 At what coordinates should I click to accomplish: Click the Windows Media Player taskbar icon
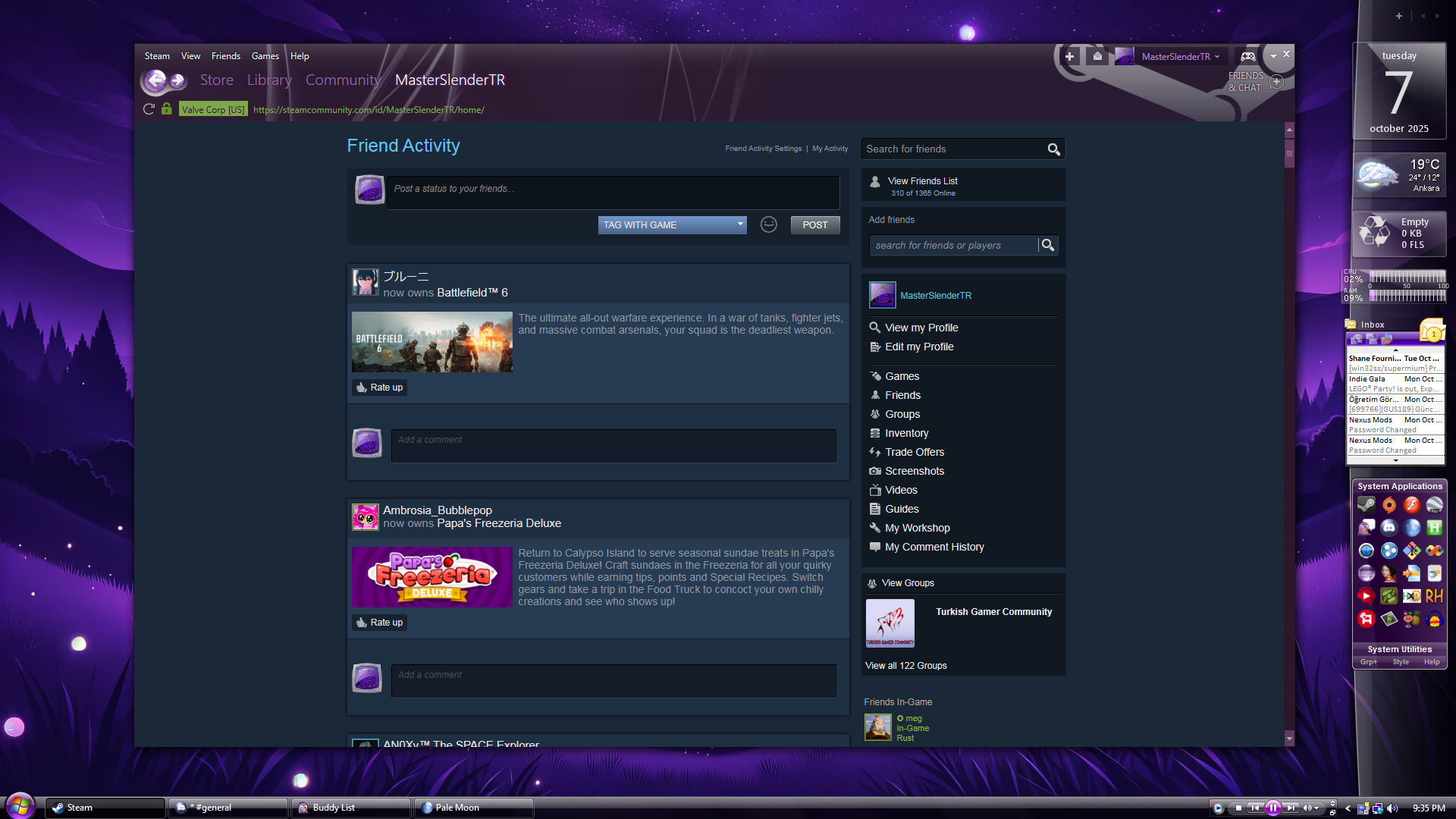pos(1218,808)
